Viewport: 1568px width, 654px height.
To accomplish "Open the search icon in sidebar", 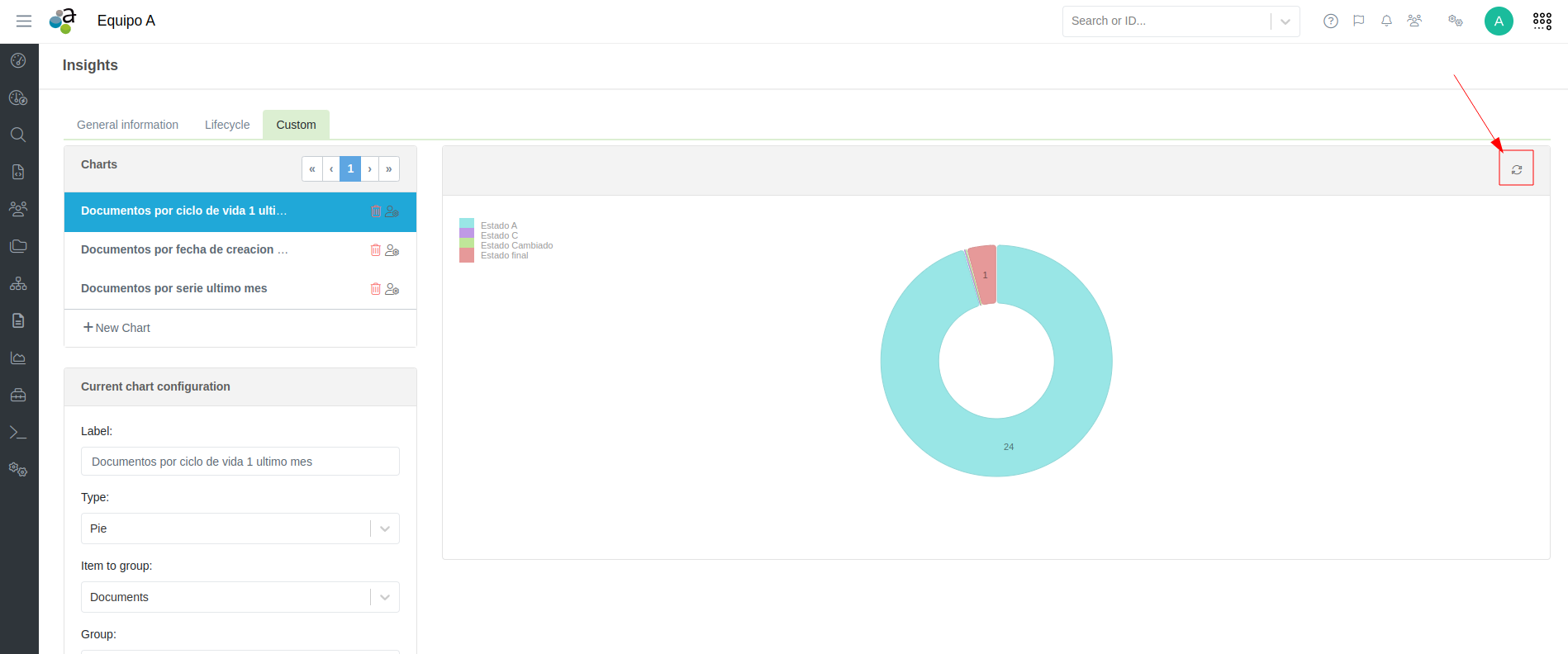I will pos(18,135).
